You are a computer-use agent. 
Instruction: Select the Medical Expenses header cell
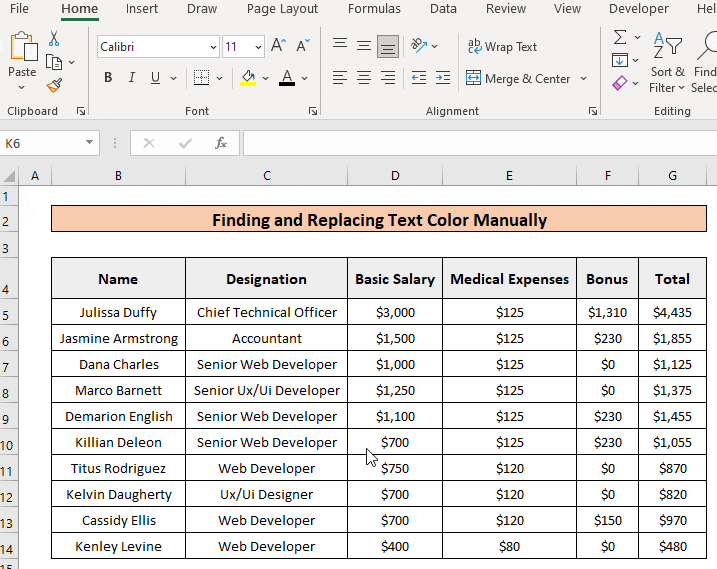point(509,279)
